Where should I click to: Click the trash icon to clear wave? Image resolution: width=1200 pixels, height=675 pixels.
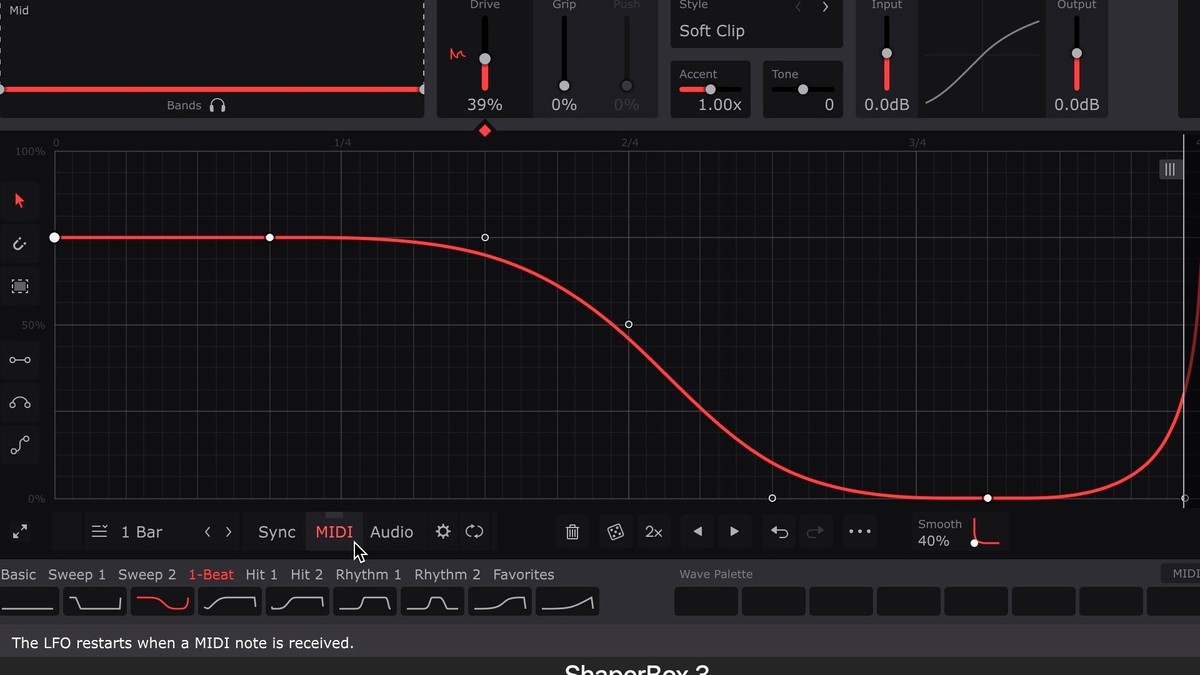point(572,532)
